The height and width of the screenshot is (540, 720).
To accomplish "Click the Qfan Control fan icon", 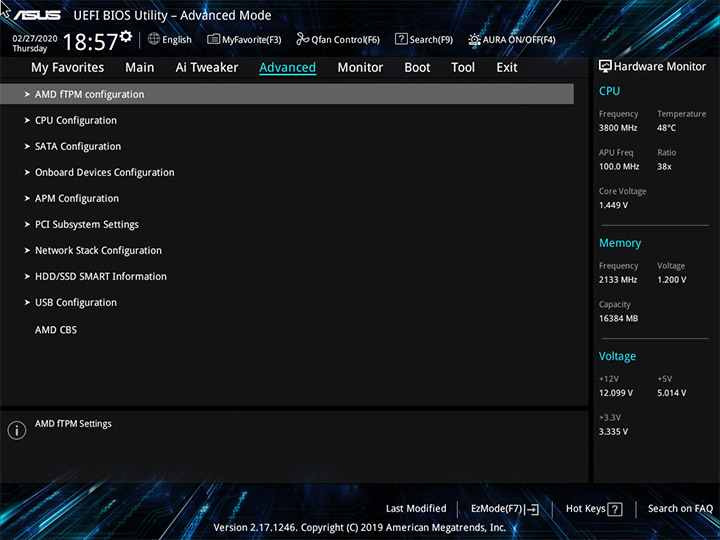I will (302, 39).
